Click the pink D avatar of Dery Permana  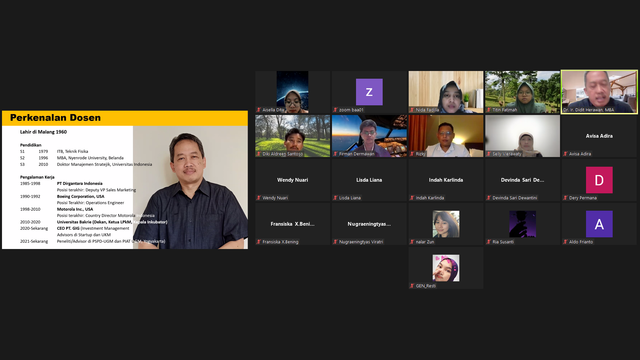(599, 180)
